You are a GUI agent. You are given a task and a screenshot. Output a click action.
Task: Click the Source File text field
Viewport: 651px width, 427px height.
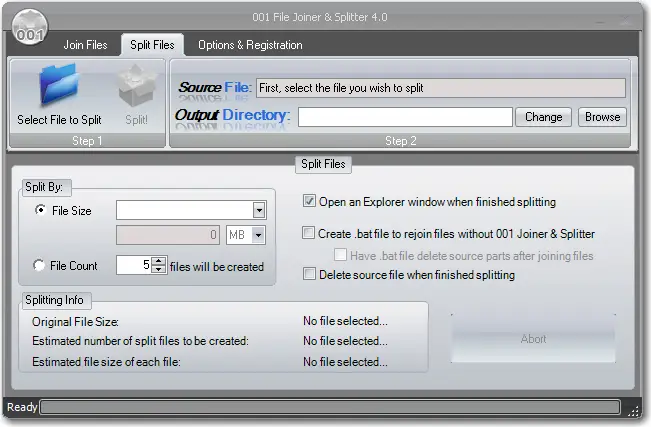[441, 88]
